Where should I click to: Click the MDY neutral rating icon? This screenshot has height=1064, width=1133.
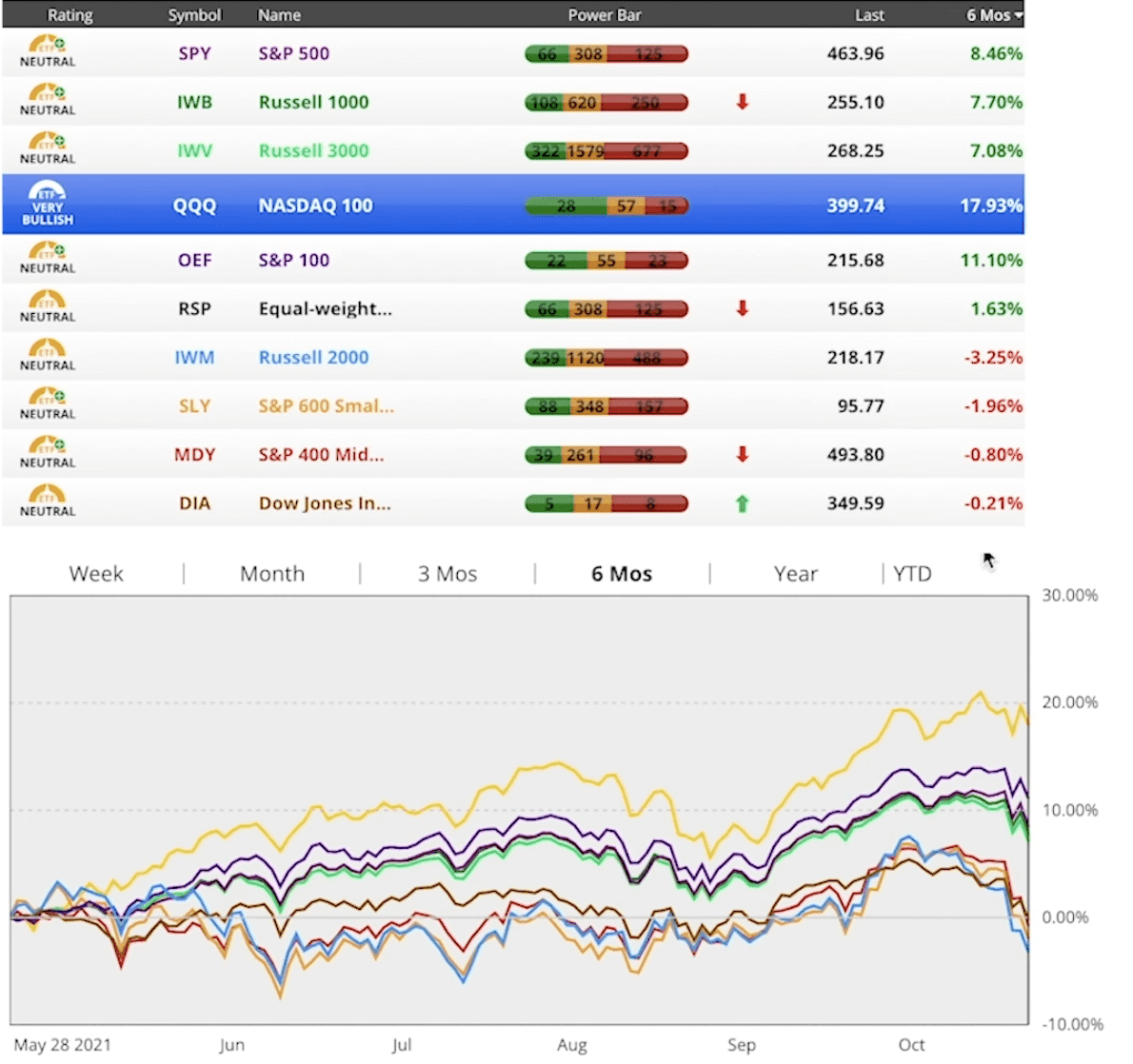pos(47,451)
